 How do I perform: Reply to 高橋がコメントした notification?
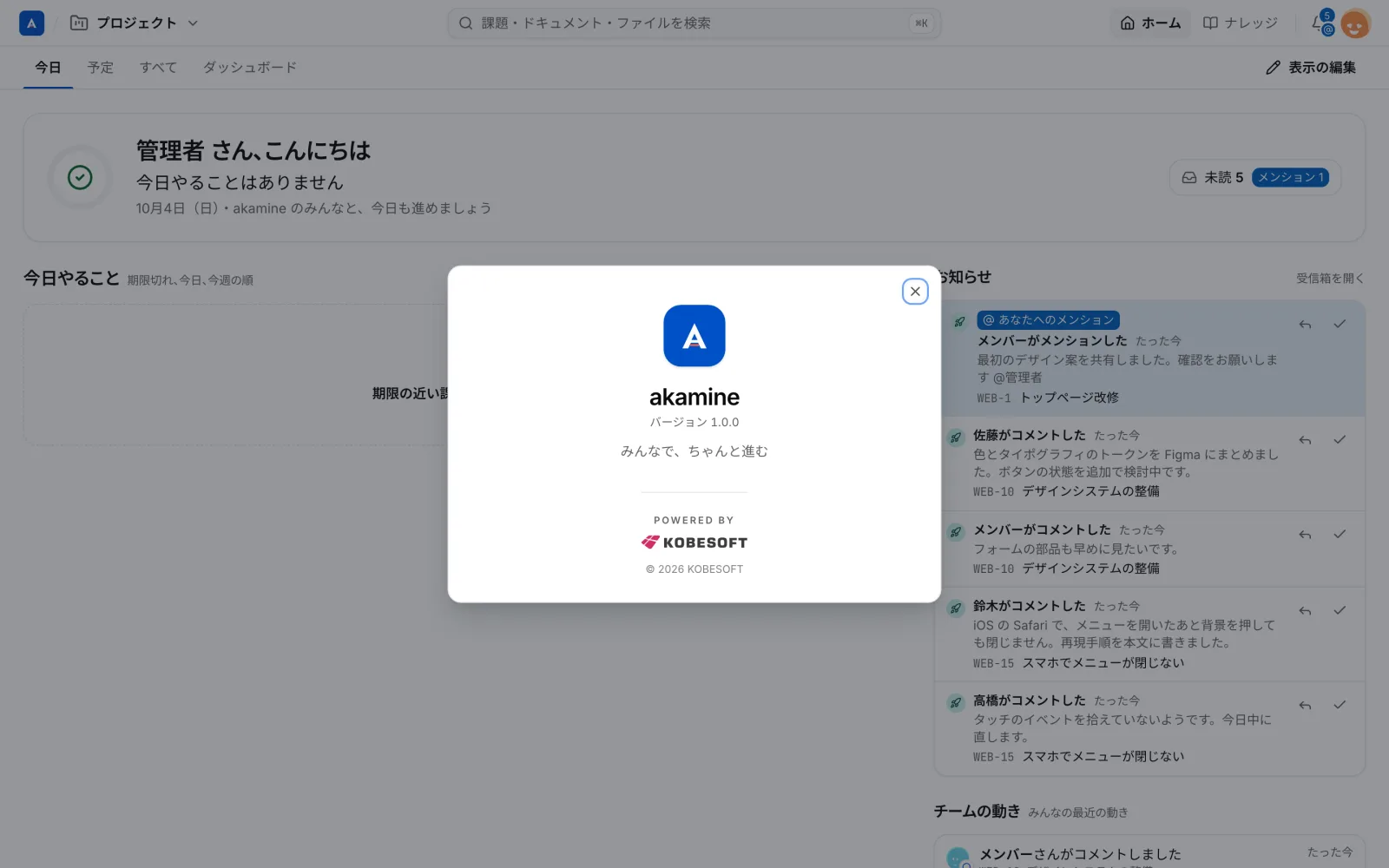tap(1305, 706)
